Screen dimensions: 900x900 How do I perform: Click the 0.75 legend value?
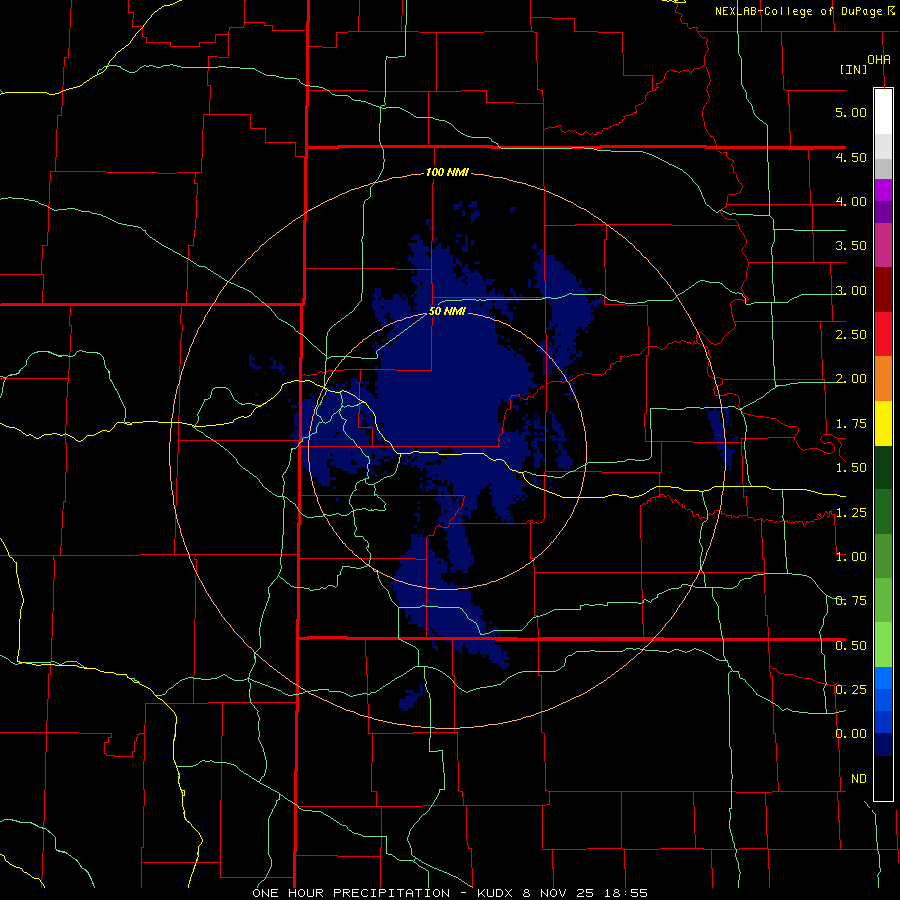pos(851,601)
